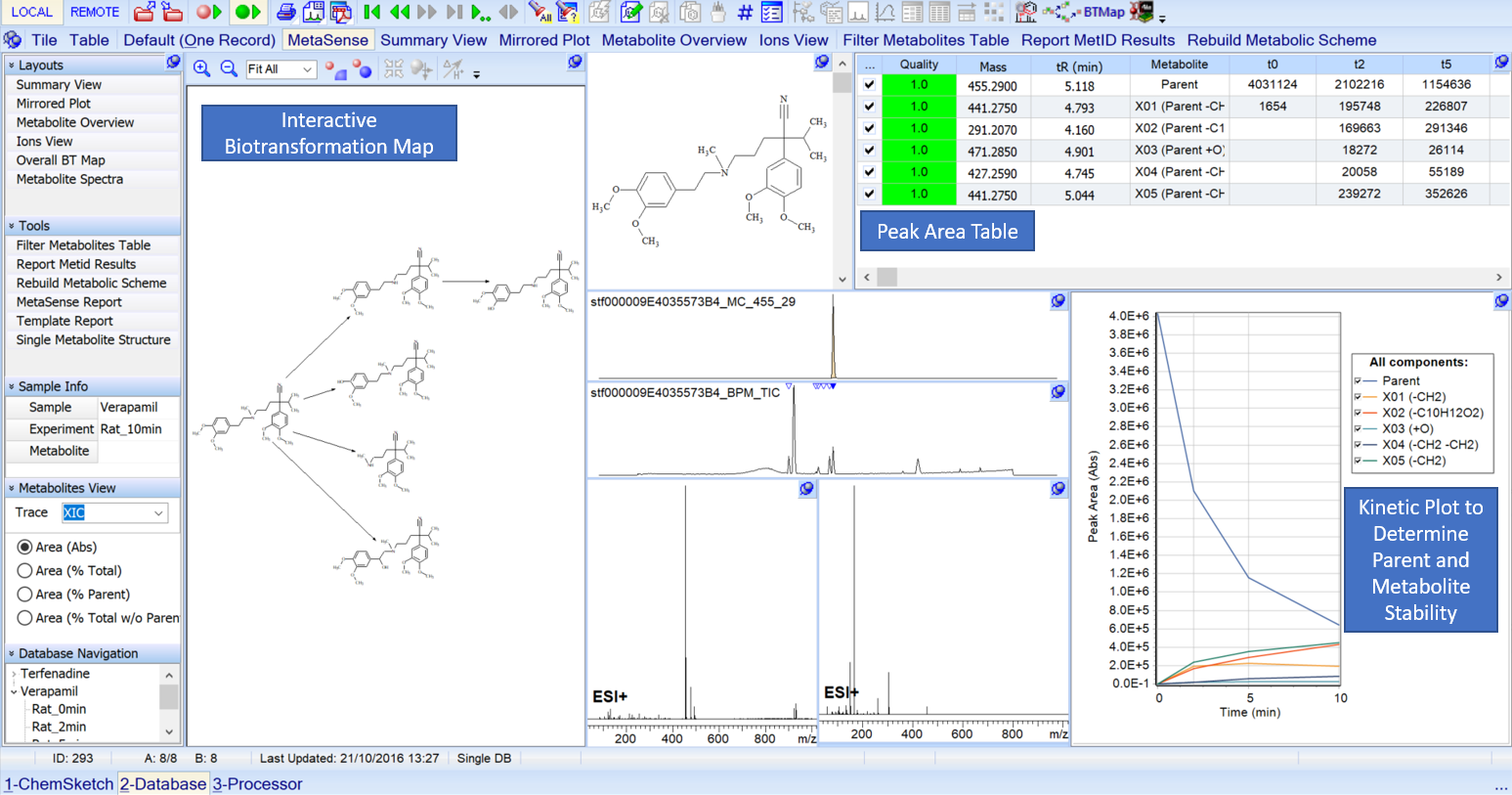Click the Search All flashlight icon
Viewport: 1512px width, 795px height.
[x=540, y=13]
